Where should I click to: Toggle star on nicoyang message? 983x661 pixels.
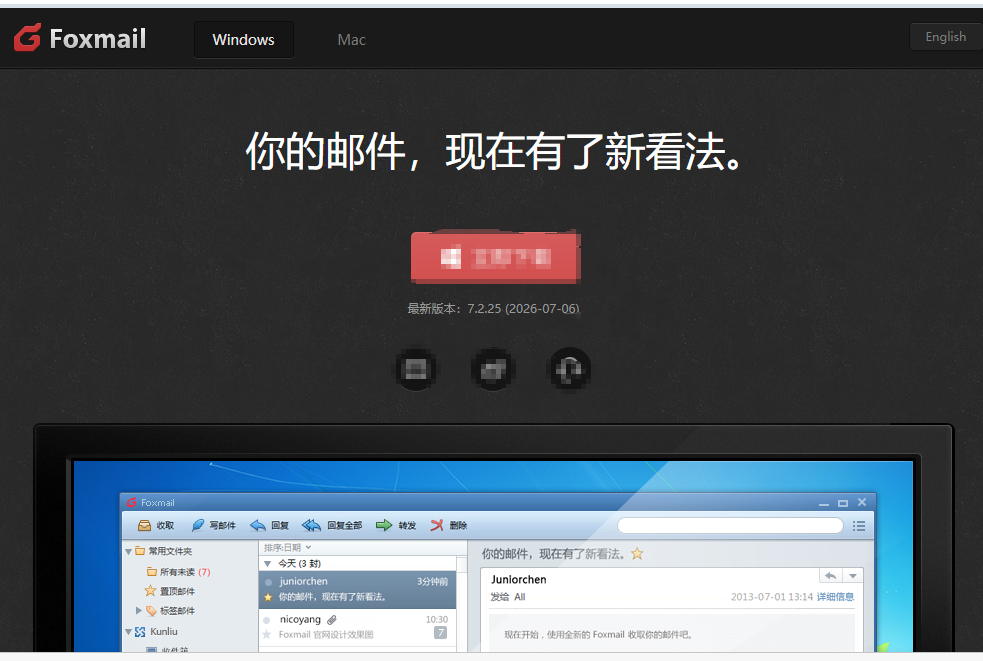267,635
